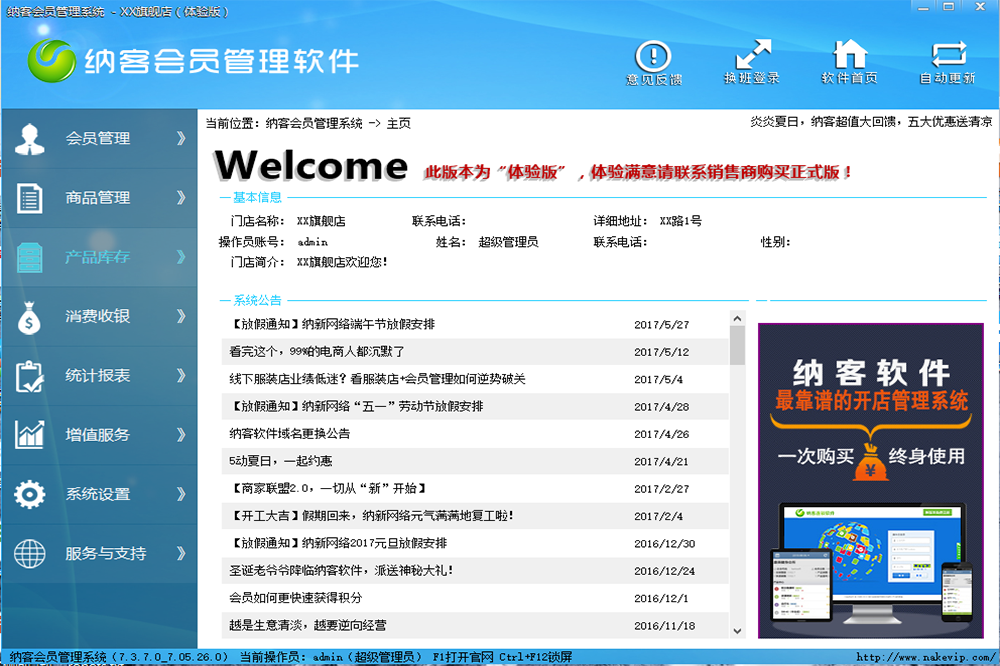This screenshot has height=666, width=1000.
Task: Go to 软件首页 house icon
Action: point(850,54)
